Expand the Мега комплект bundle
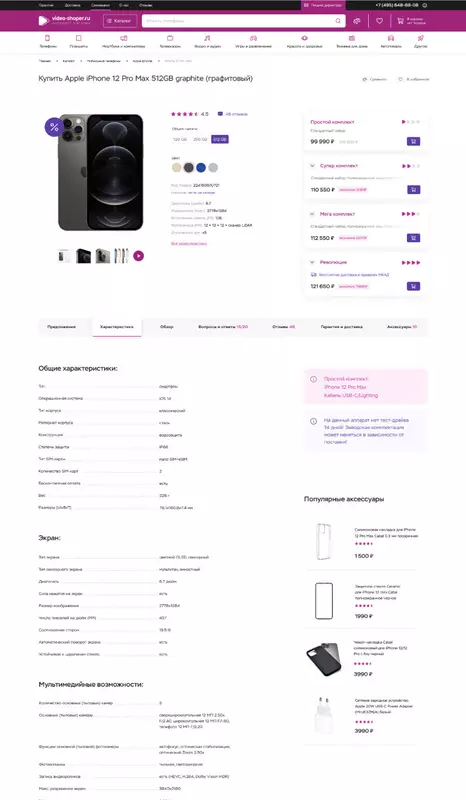466x800 pixels. 312,214
